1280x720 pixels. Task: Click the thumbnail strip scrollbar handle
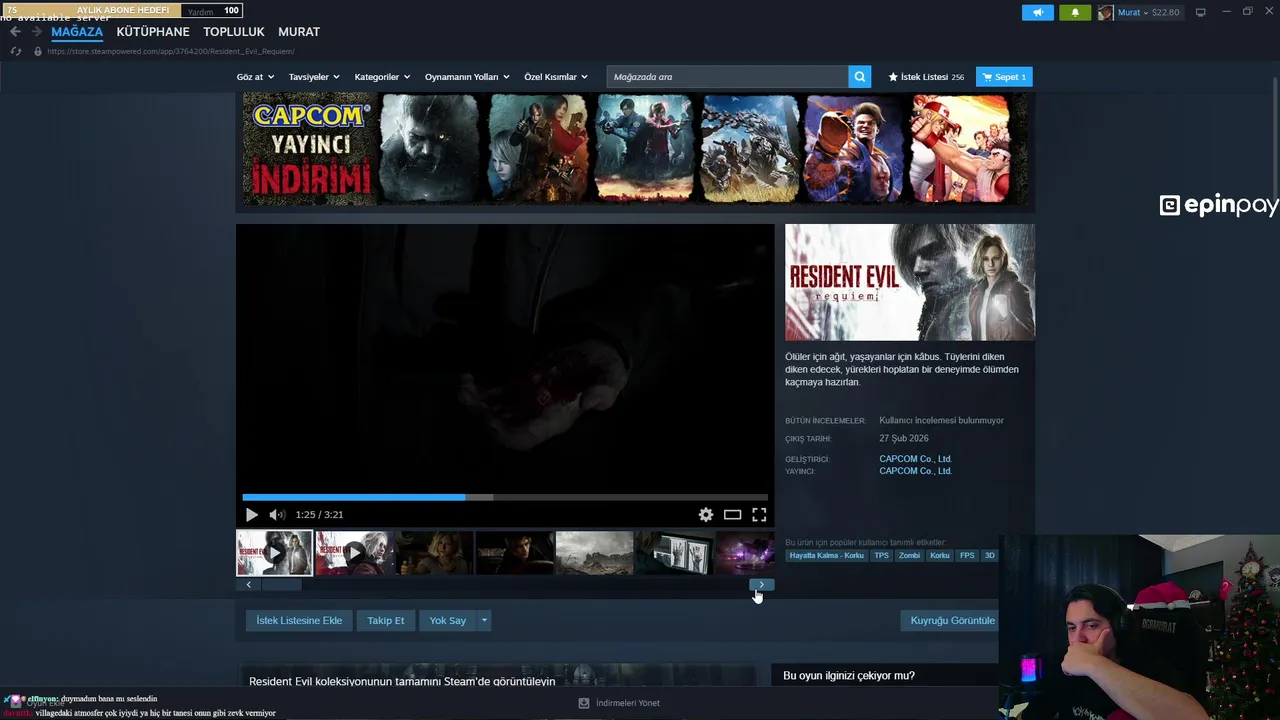tap(281, 585)
